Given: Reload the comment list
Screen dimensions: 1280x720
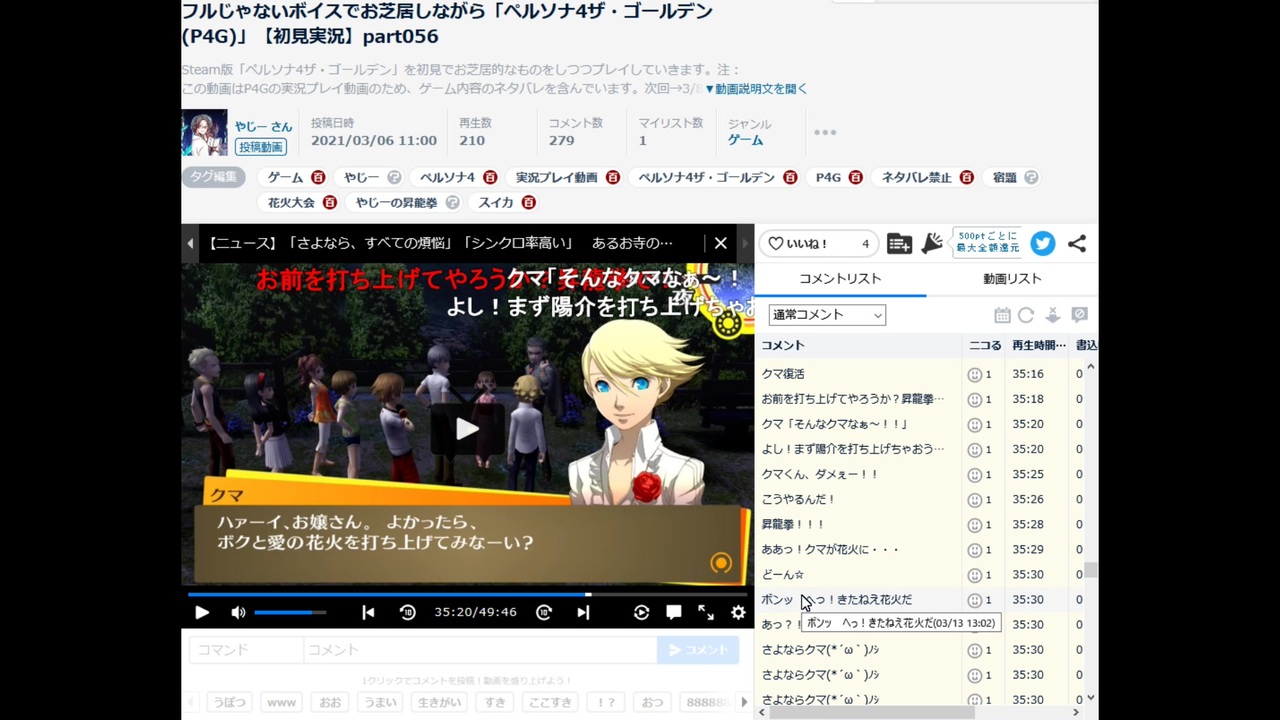Looking at the screenshot, I should pos(1026,315).
